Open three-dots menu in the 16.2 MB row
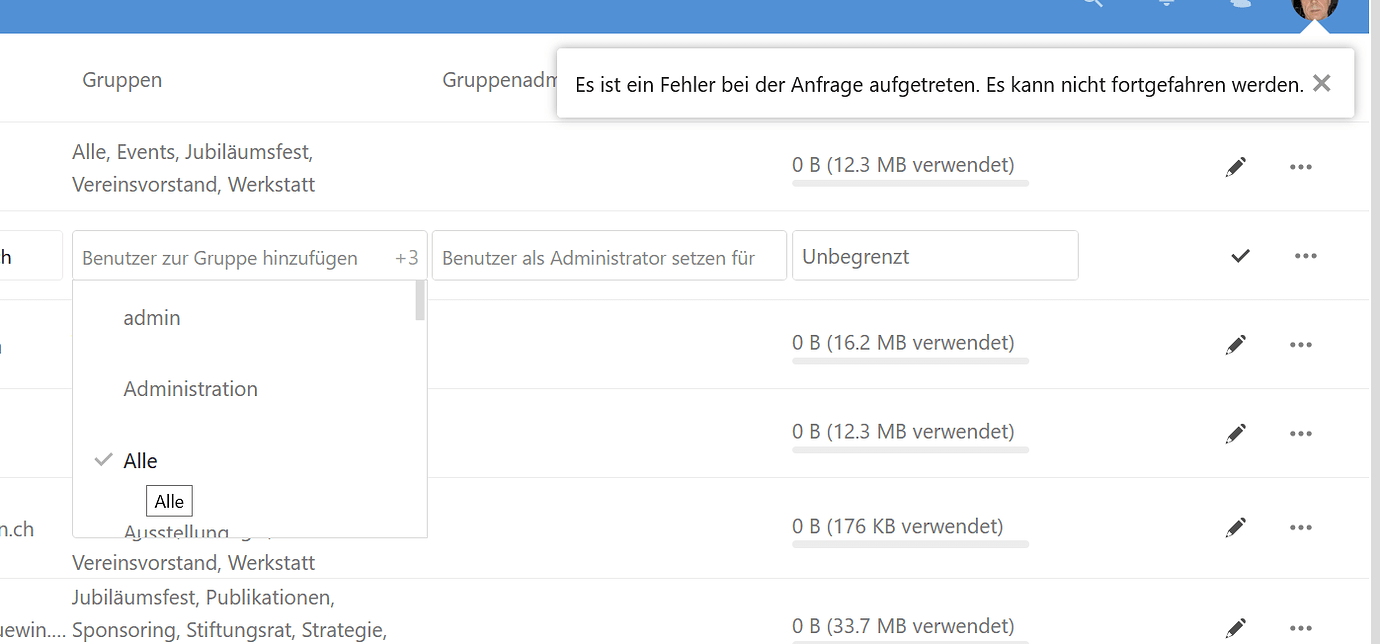This screenshot has width=1380, height=644. (1300, 345)
